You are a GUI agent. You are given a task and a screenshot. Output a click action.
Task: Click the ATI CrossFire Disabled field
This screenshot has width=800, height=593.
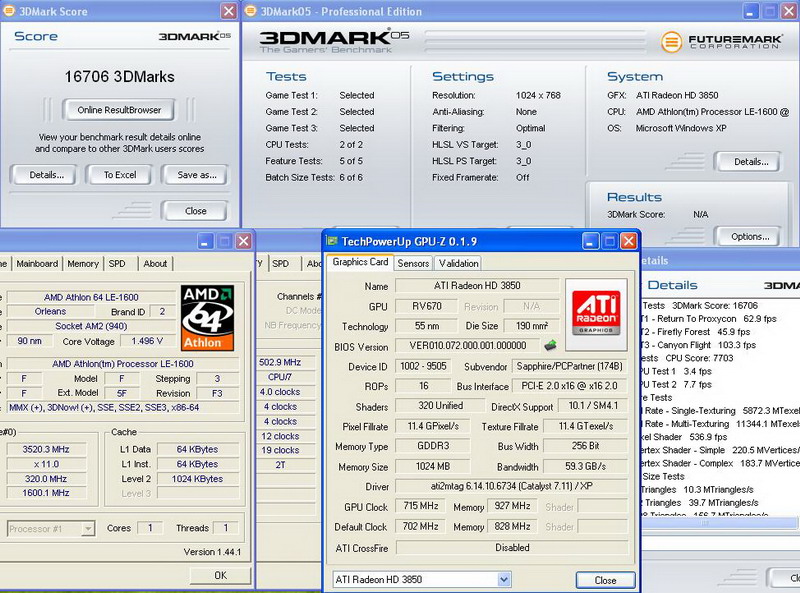point(512,548)
